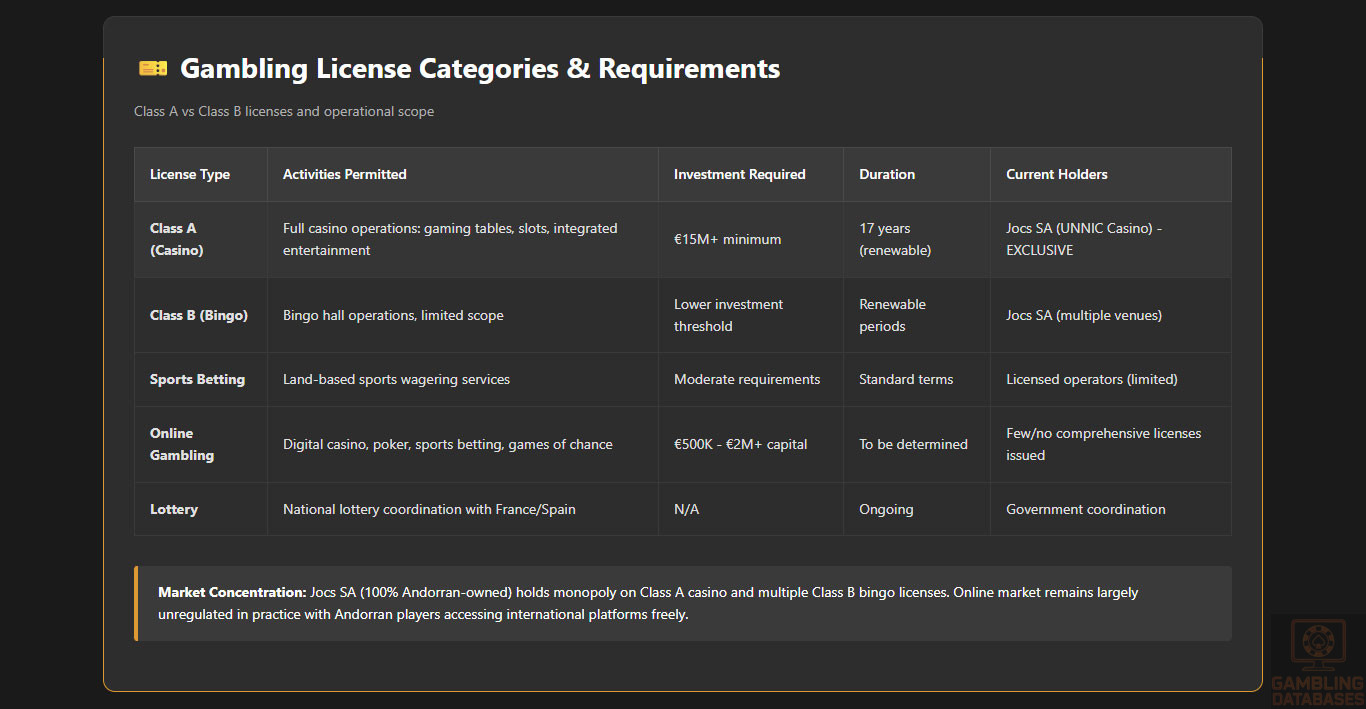Click the Current Holders column header

[1056, 174]
